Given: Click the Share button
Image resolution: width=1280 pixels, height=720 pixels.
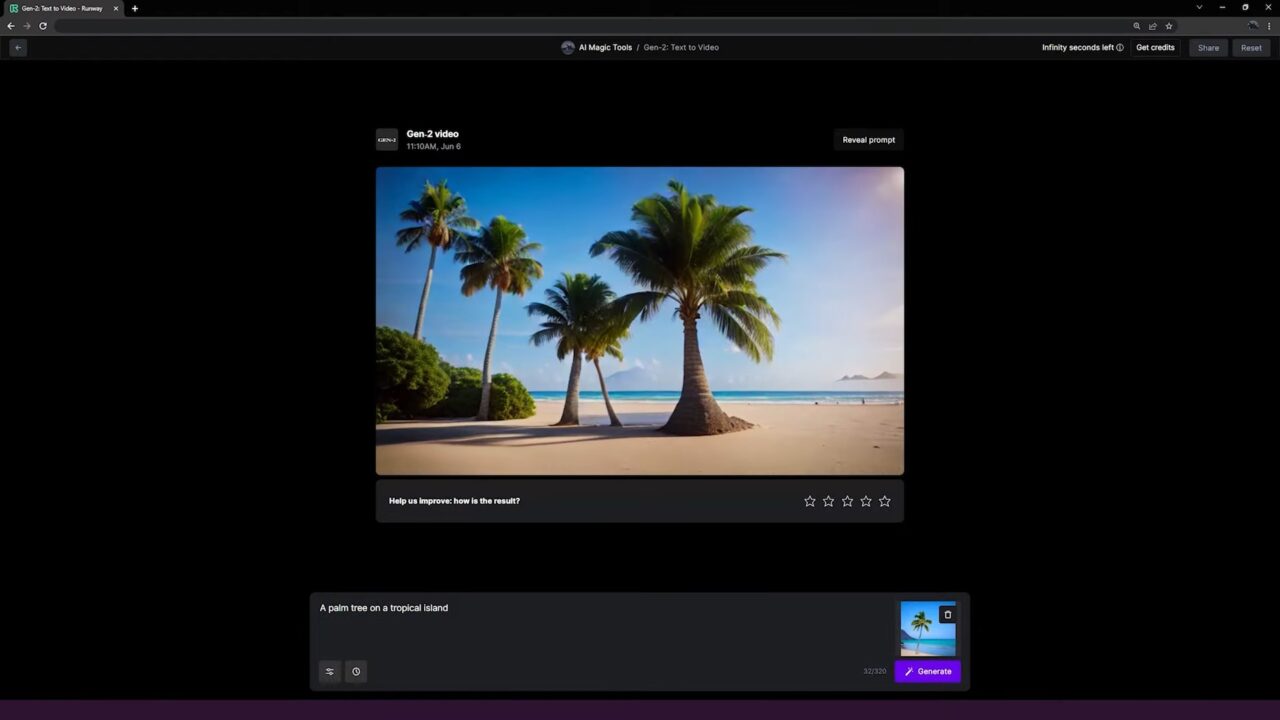Looking at the screenshot, I should point(1208,47).
